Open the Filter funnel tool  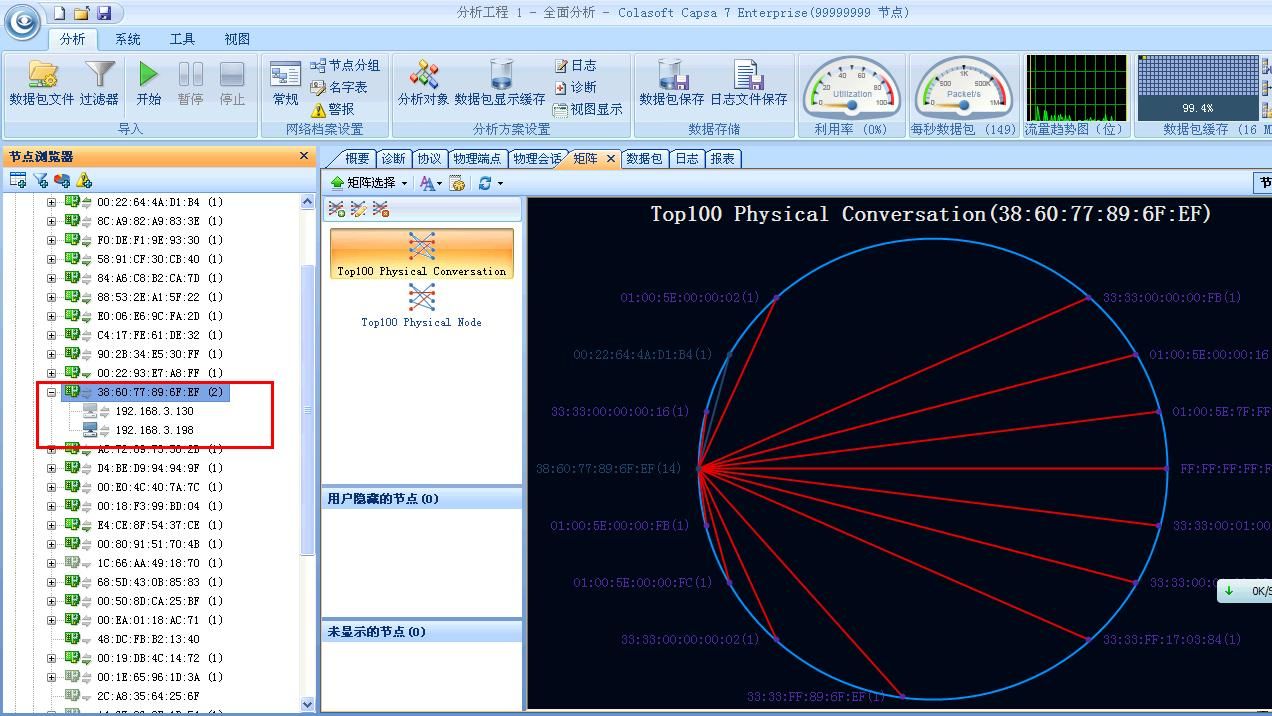click(99, 75)
